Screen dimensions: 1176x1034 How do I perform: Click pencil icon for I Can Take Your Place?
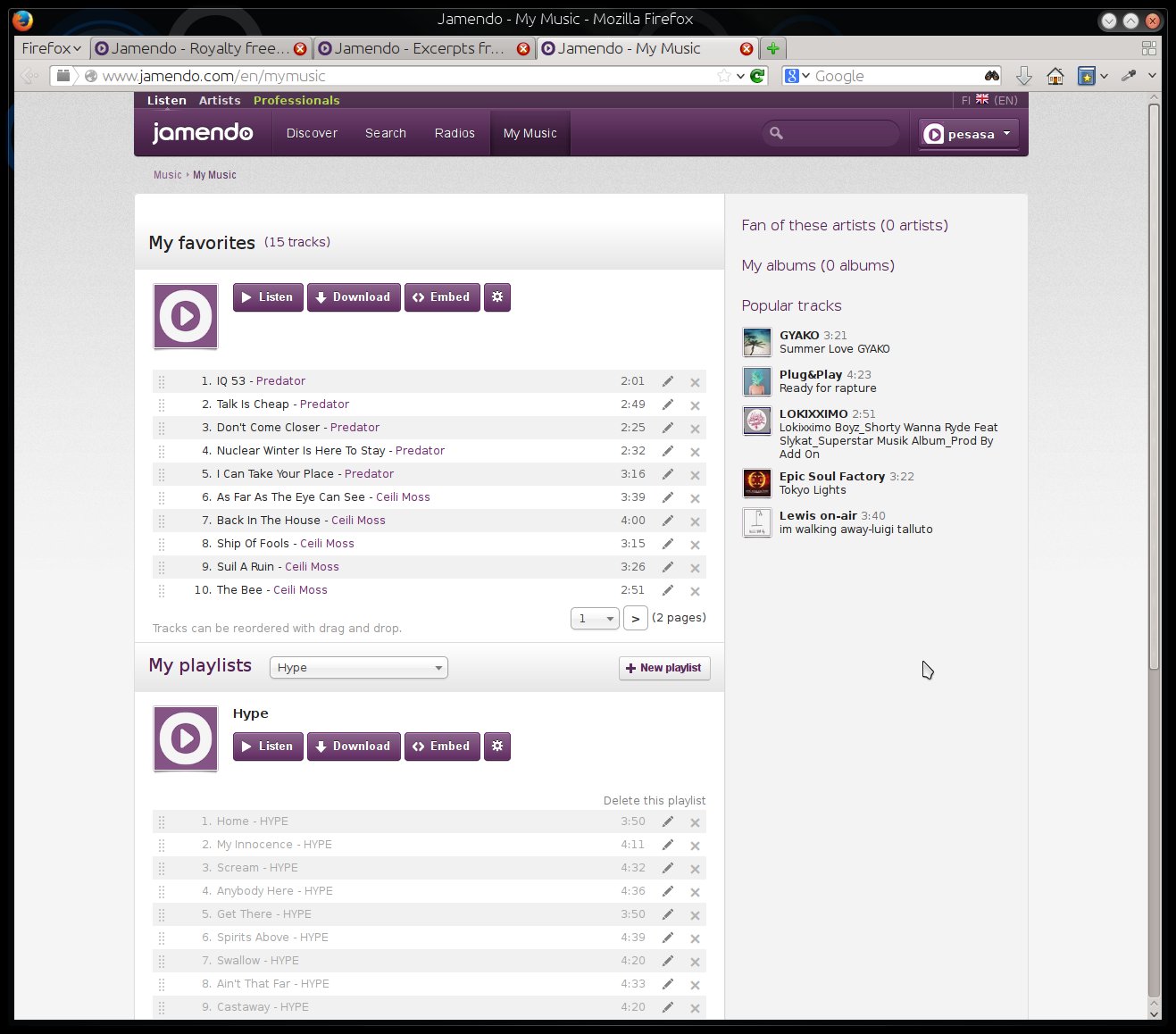click(667, 474)
